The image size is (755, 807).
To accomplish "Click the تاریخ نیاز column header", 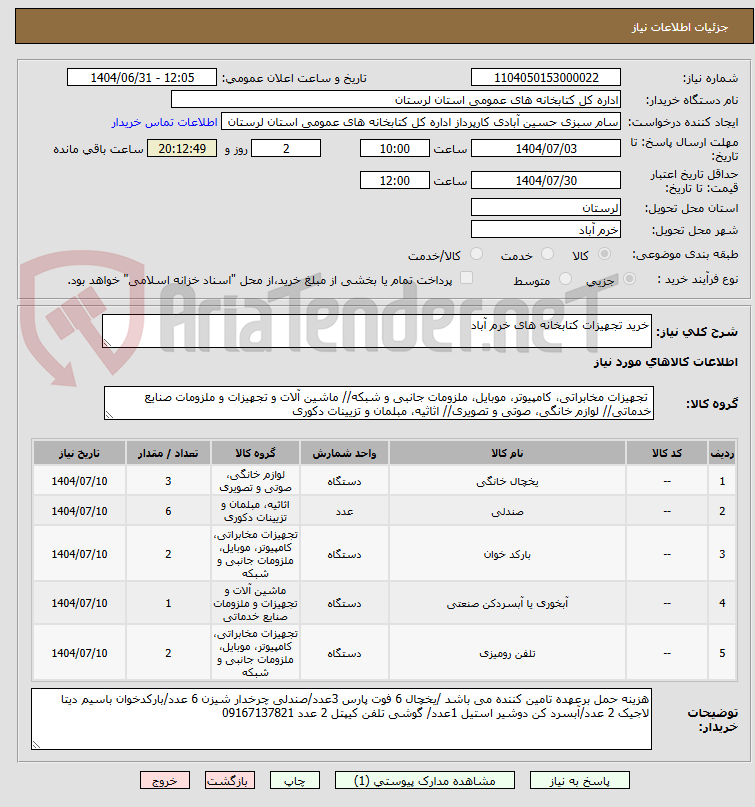I will click(x=79, y=453).
